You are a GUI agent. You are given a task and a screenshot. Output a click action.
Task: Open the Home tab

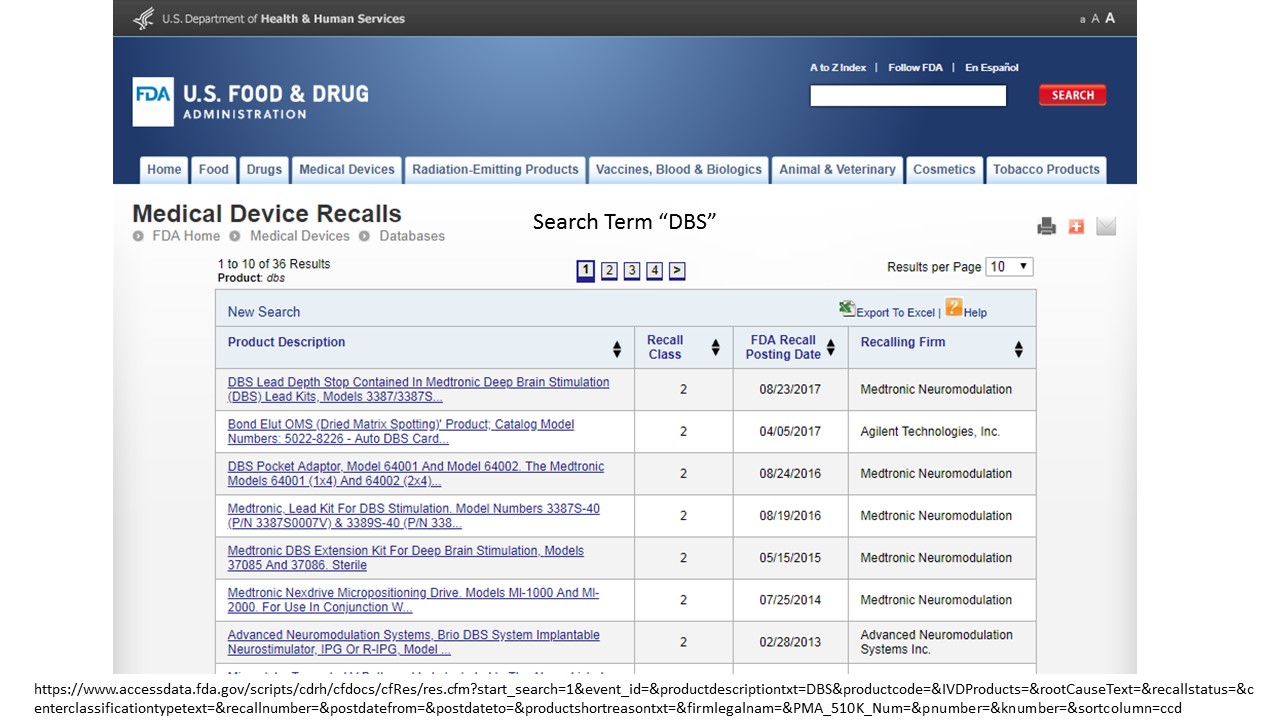[164, 170]
